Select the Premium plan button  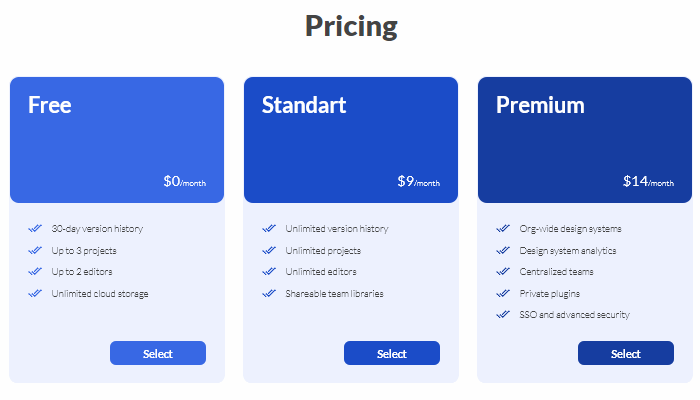(x=626, y=353)
